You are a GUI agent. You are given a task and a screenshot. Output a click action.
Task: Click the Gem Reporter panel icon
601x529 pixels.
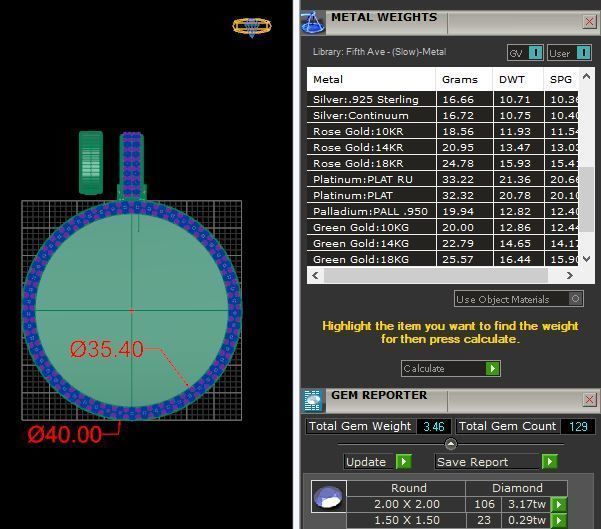coord(313,400)
